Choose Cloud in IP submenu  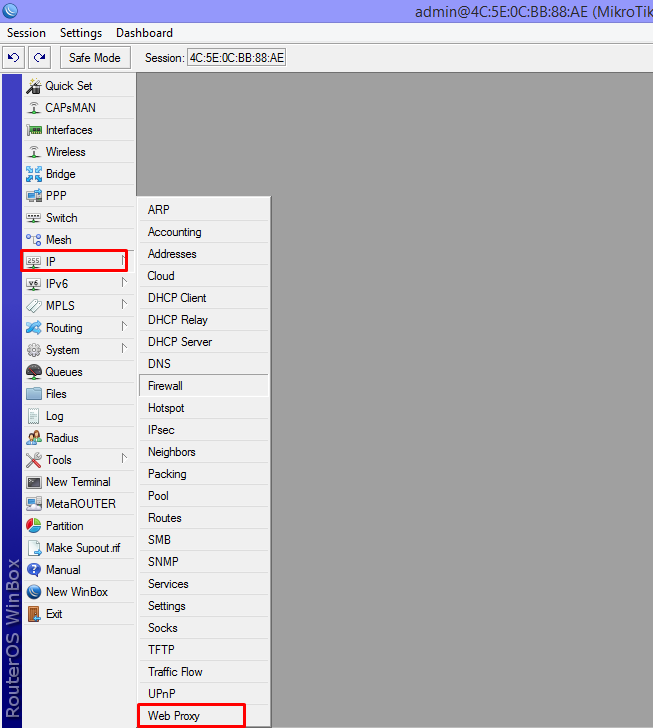click(204, 276)
